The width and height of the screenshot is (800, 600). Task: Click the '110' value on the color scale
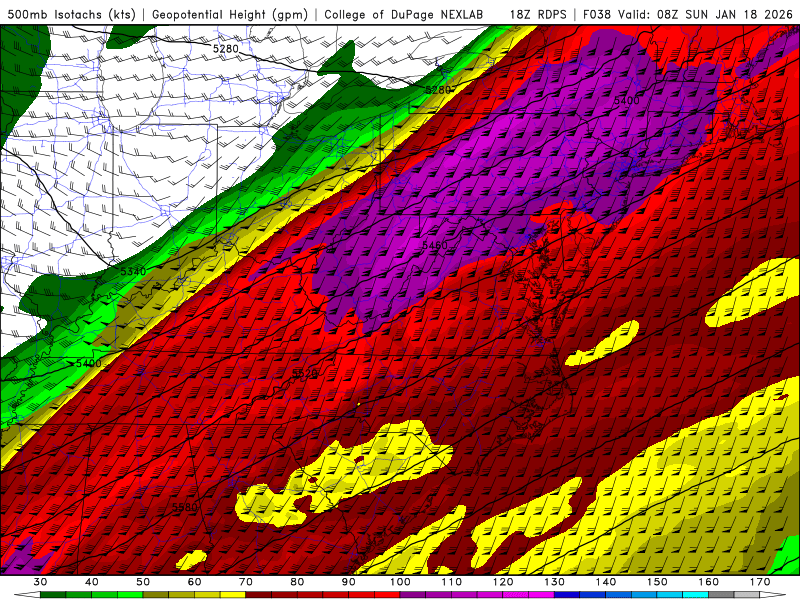click(x=452, y=582)
